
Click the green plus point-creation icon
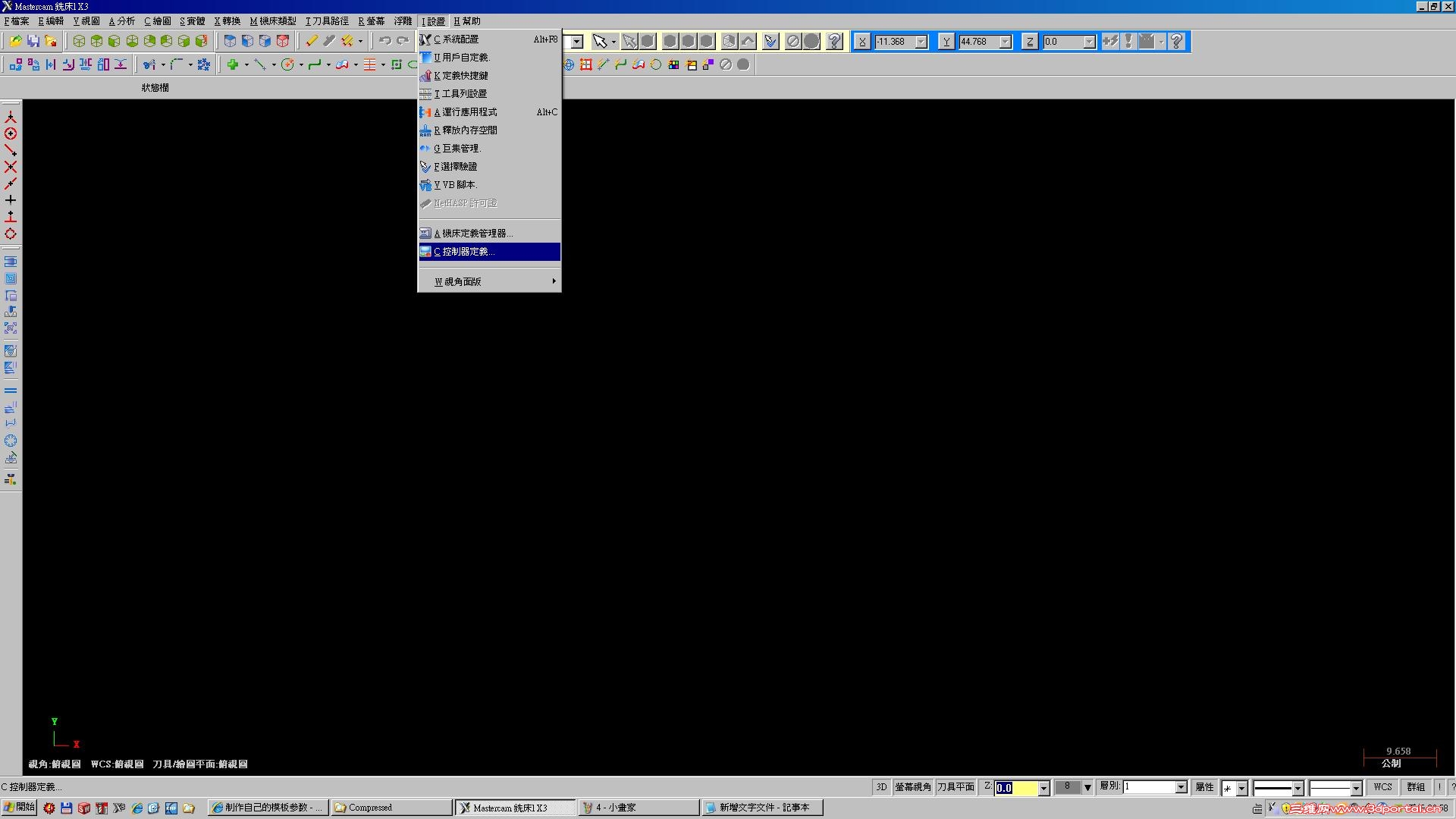233,64
